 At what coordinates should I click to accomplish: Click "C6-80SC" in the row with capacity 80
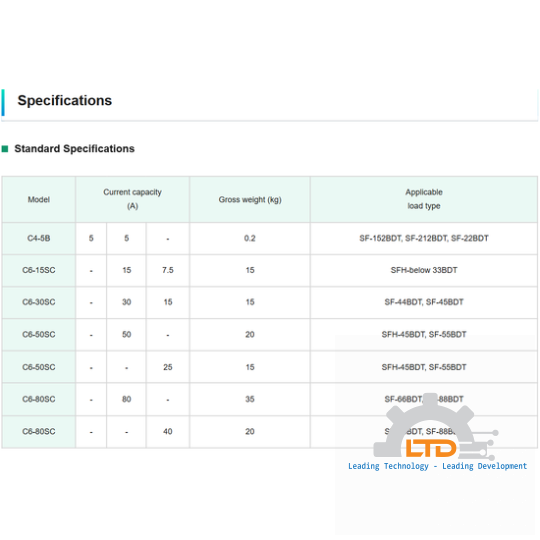pyautogui.click(x=39, y=399)
